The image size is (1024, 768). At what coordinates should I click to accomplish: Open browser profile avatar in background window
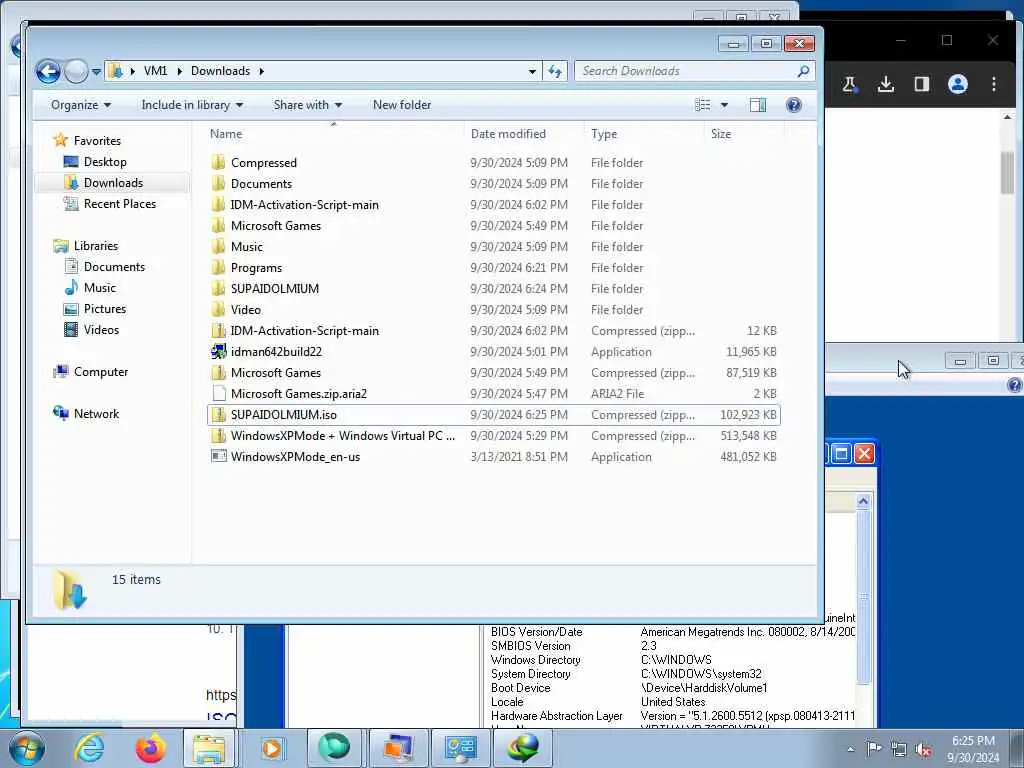coord(957,84)
